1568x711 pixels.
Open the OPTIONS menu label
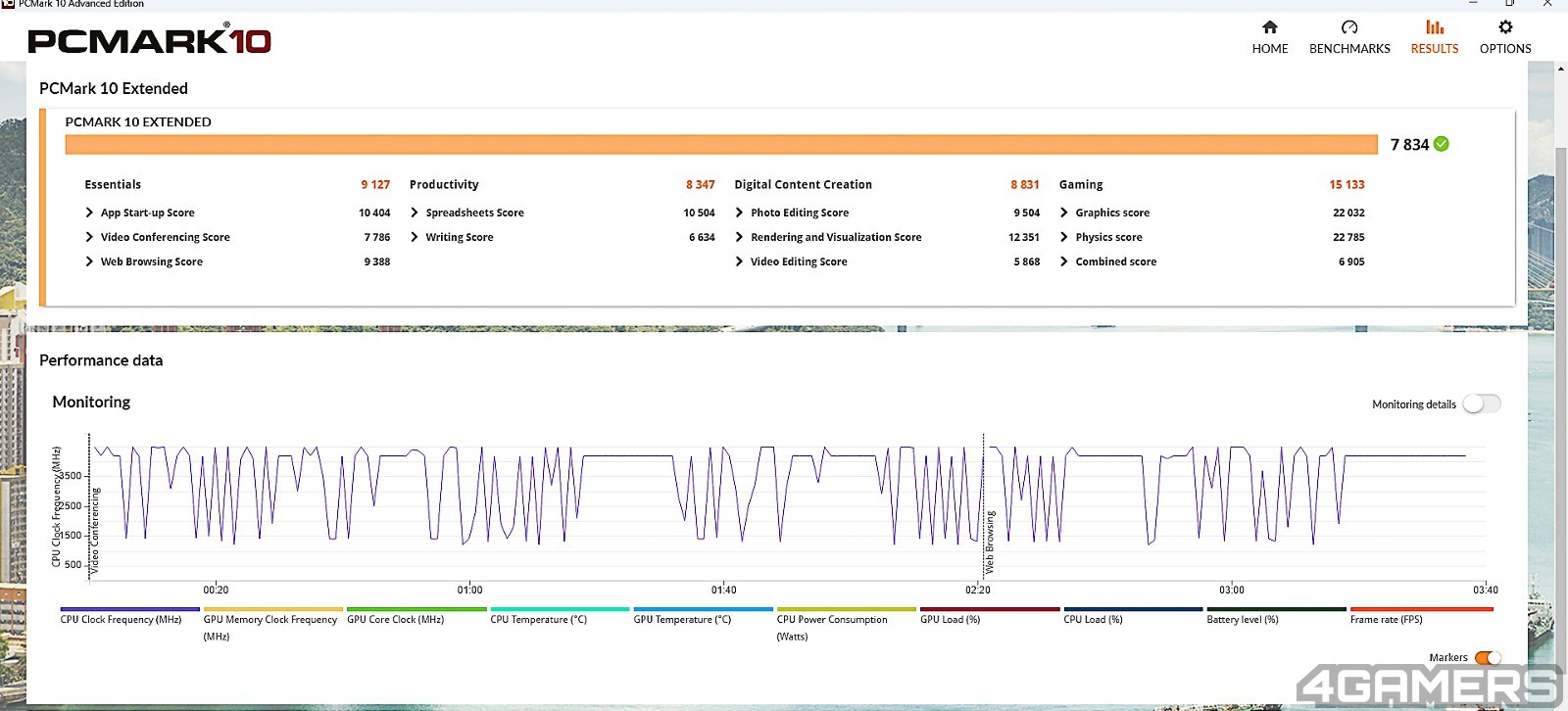tap(1505, 48)
